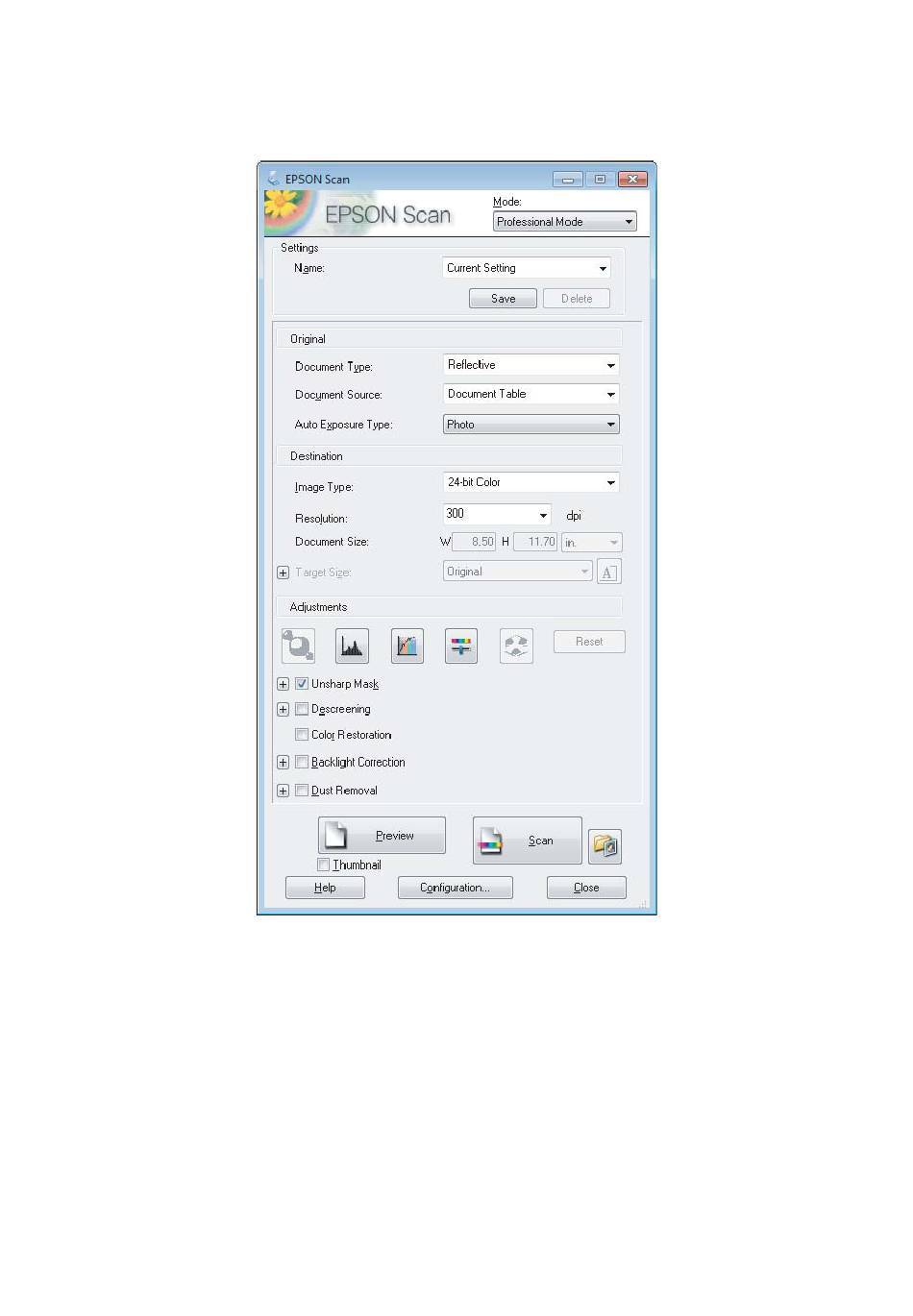The image size is (913, 1316).
Task: Open Help for EPSON Scan
Action: pyautogui.click(x=325, y=888)
